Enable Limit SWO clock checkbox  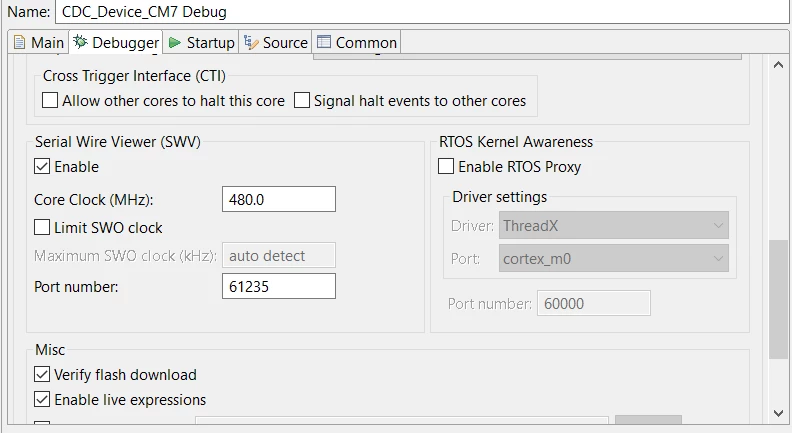coord(42,227)
